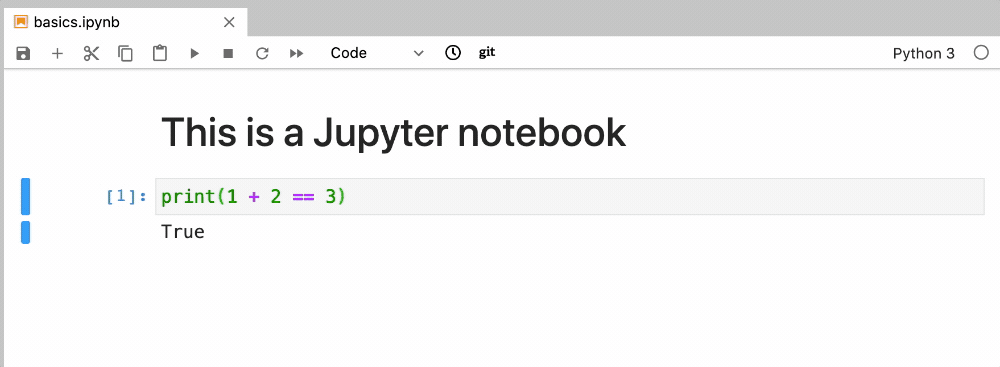Cut the selected cell with the scissors icon
The image size is (1000, 367).
point(92,54)
